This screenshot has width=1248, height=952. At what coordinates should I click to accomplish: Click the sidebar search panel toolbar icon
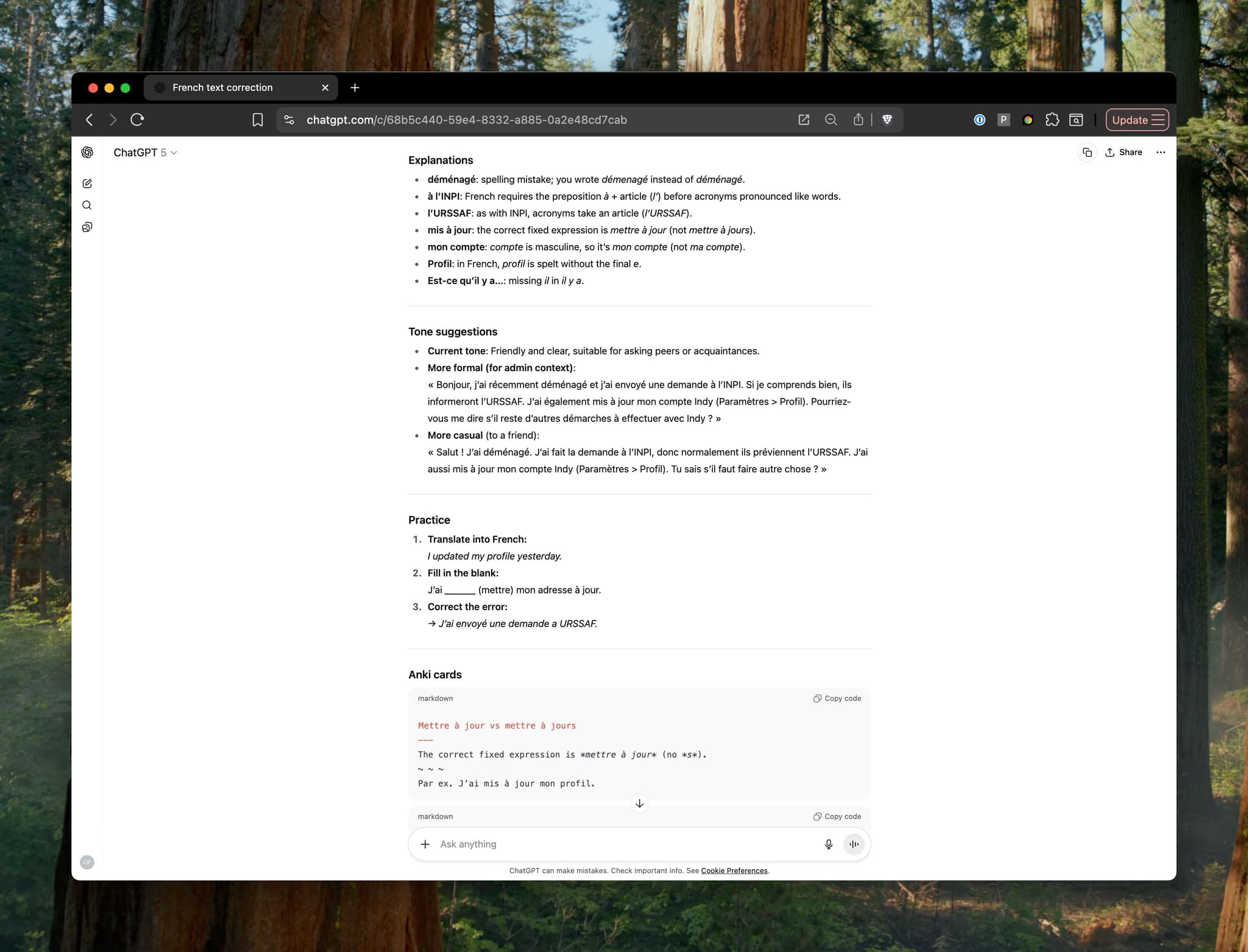[x=1076, y=120]
